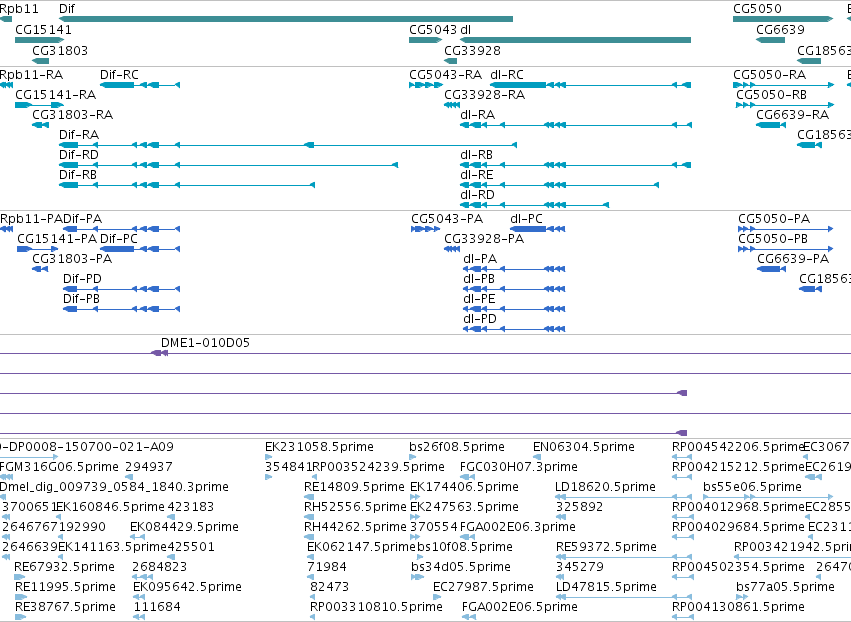This screenshot has width=851, height=622.
Task: Click the Dif-RD transcript label
Action: point(79,155)
